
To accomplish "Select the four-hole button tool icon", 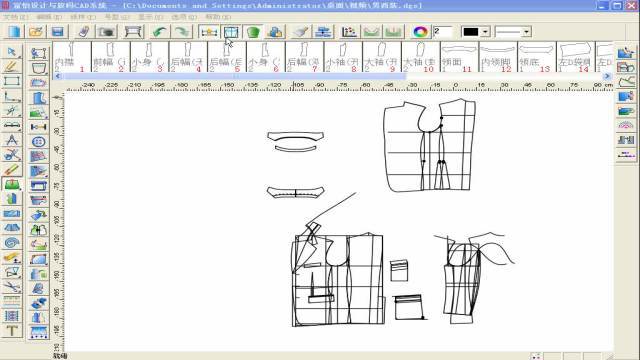I will 38,142.
